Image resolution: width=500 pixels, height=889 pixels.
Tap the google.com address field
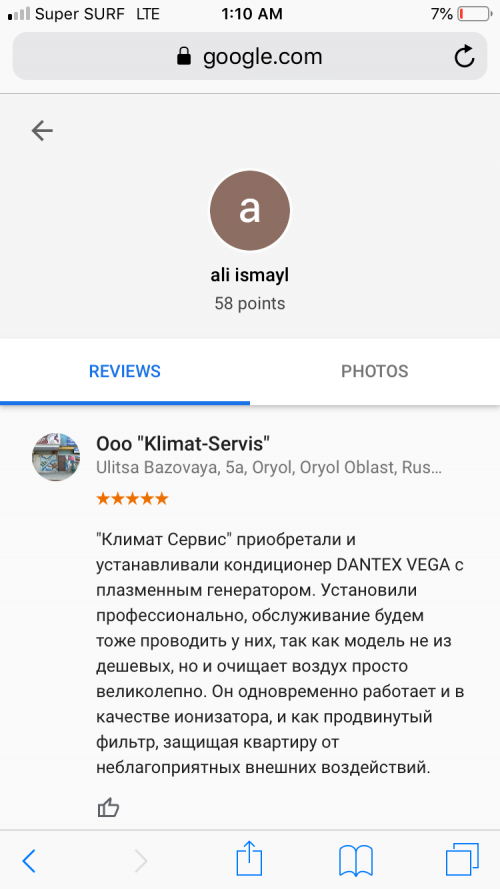250,56
